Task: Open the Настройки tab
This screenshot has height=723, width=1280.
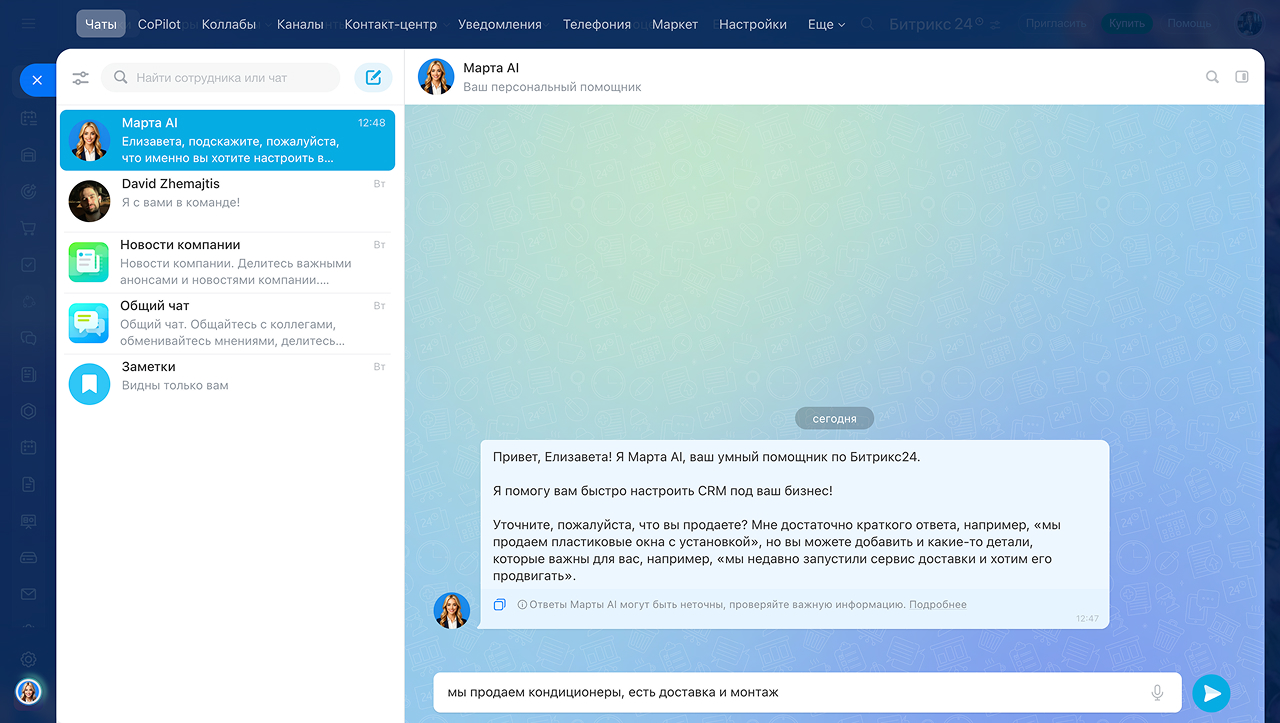Action: (x=752, y=24)
